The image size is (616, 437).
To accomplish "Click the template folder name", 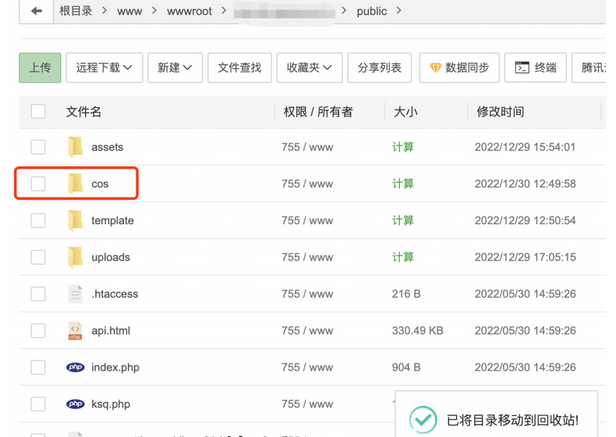I will coord(112,221).
